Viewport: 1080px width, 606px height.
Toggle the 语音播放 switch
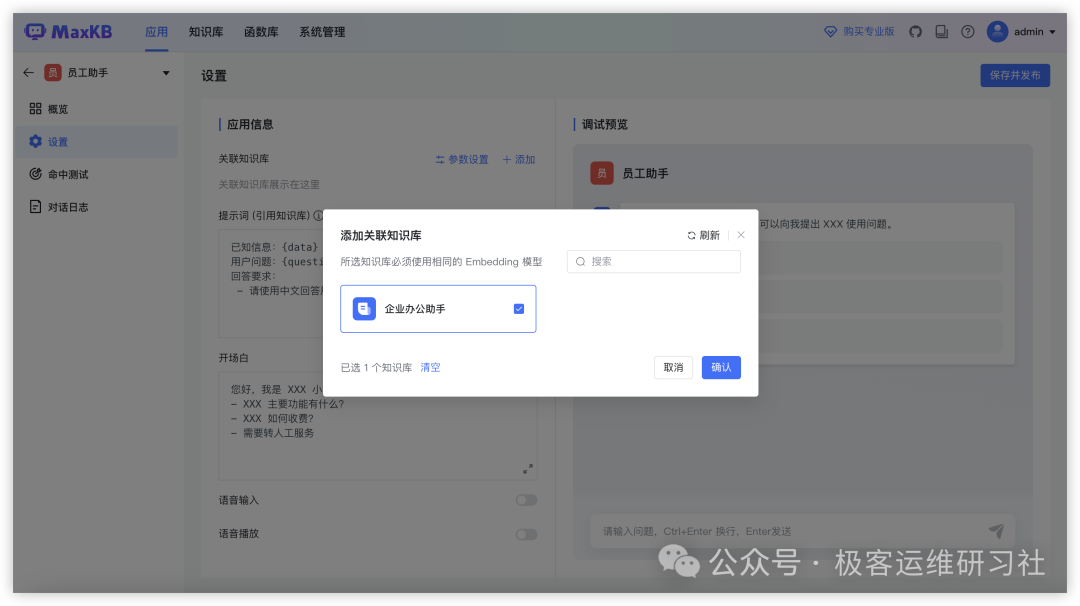[526, 534]
